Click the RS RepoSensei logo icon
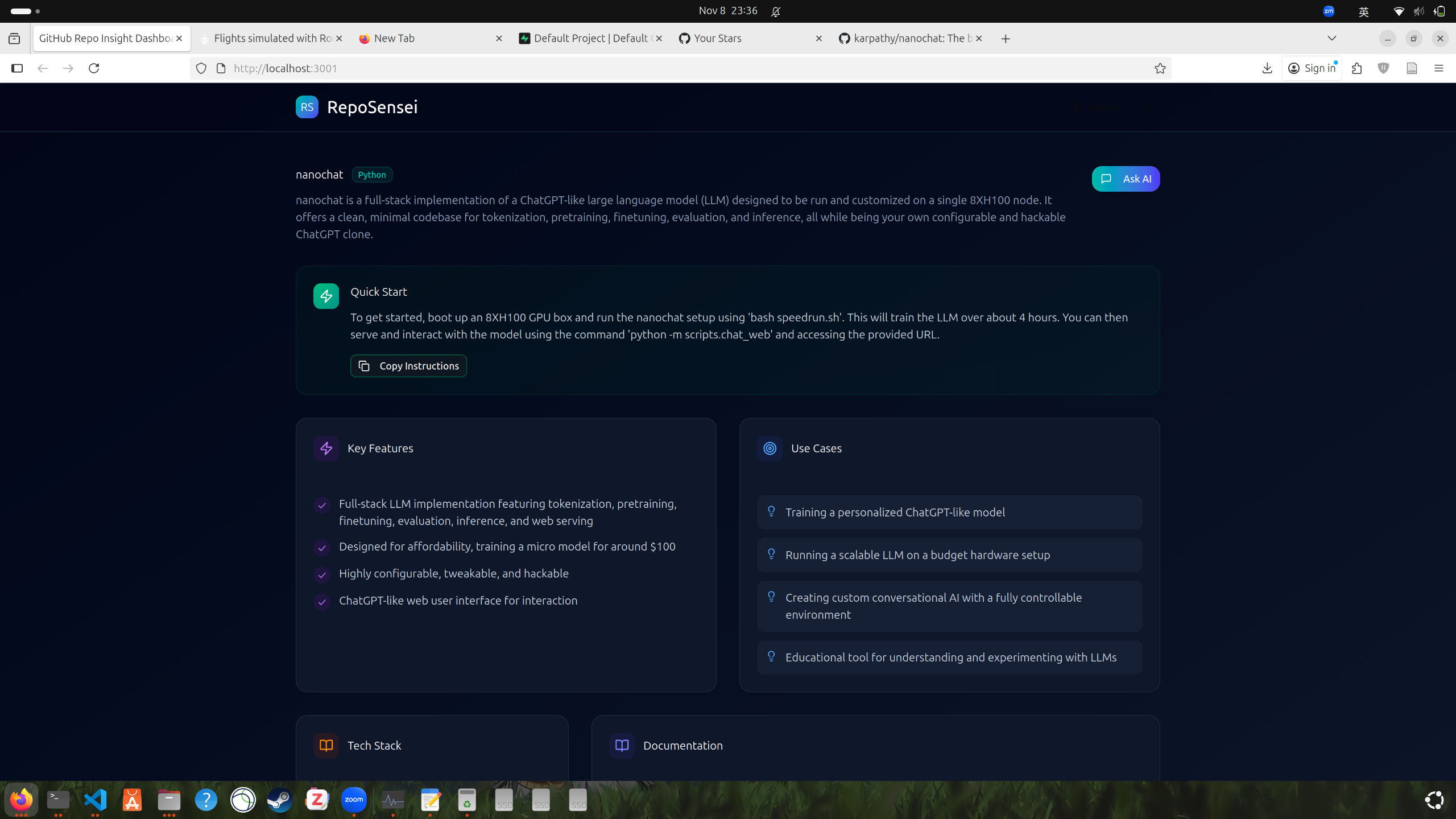This screenshot has width=1456, height=819. coord(307,107)
